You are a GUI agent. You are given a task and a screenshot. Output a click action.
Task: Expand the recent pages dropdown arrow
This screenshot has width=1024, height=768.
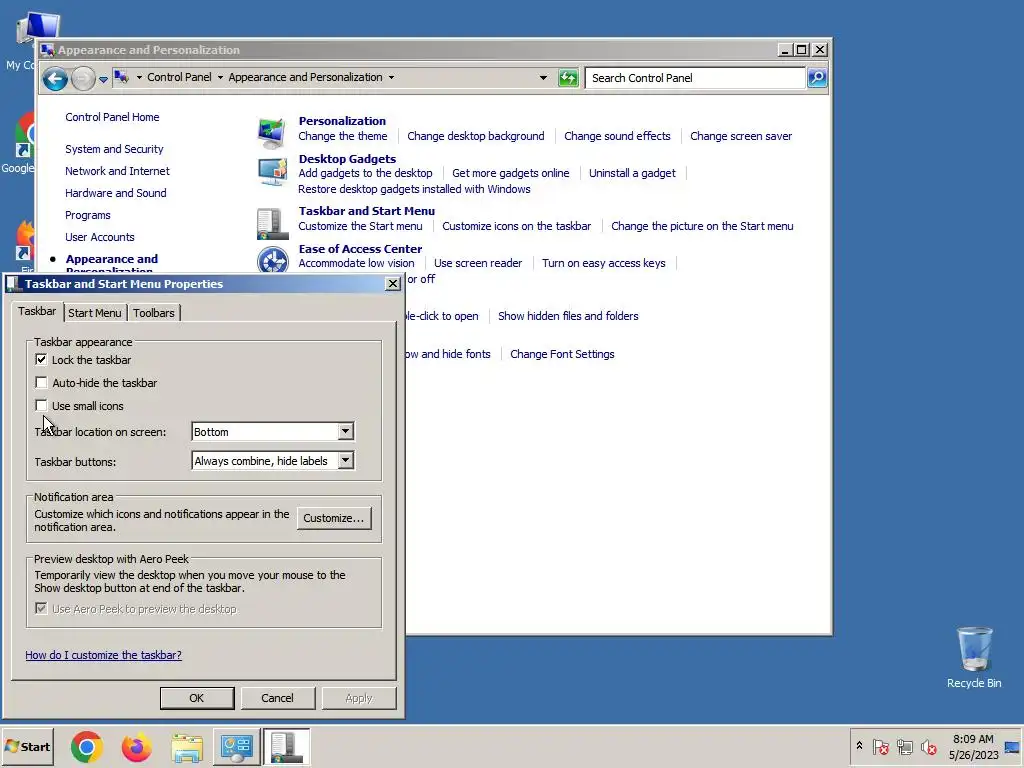pos(103,80)
